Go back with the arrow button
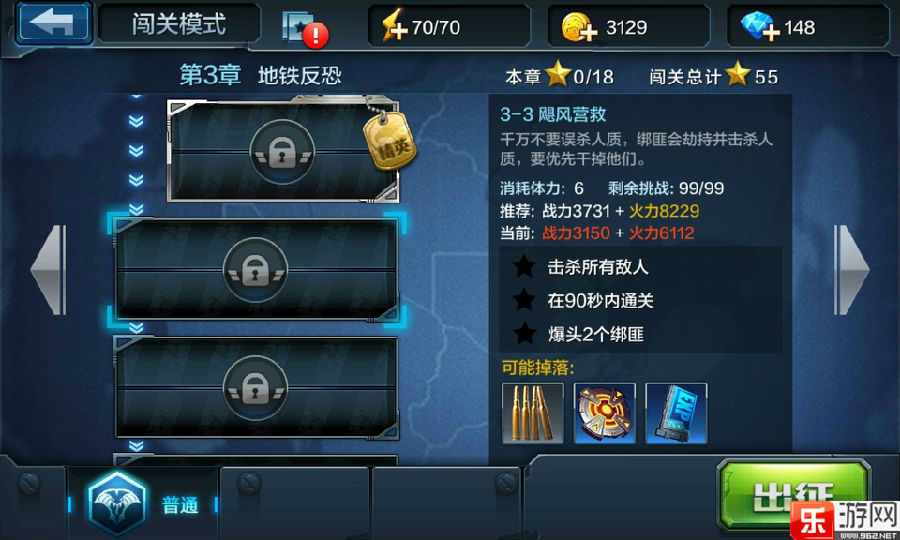The image size is (900, 540). click(53, 23)
